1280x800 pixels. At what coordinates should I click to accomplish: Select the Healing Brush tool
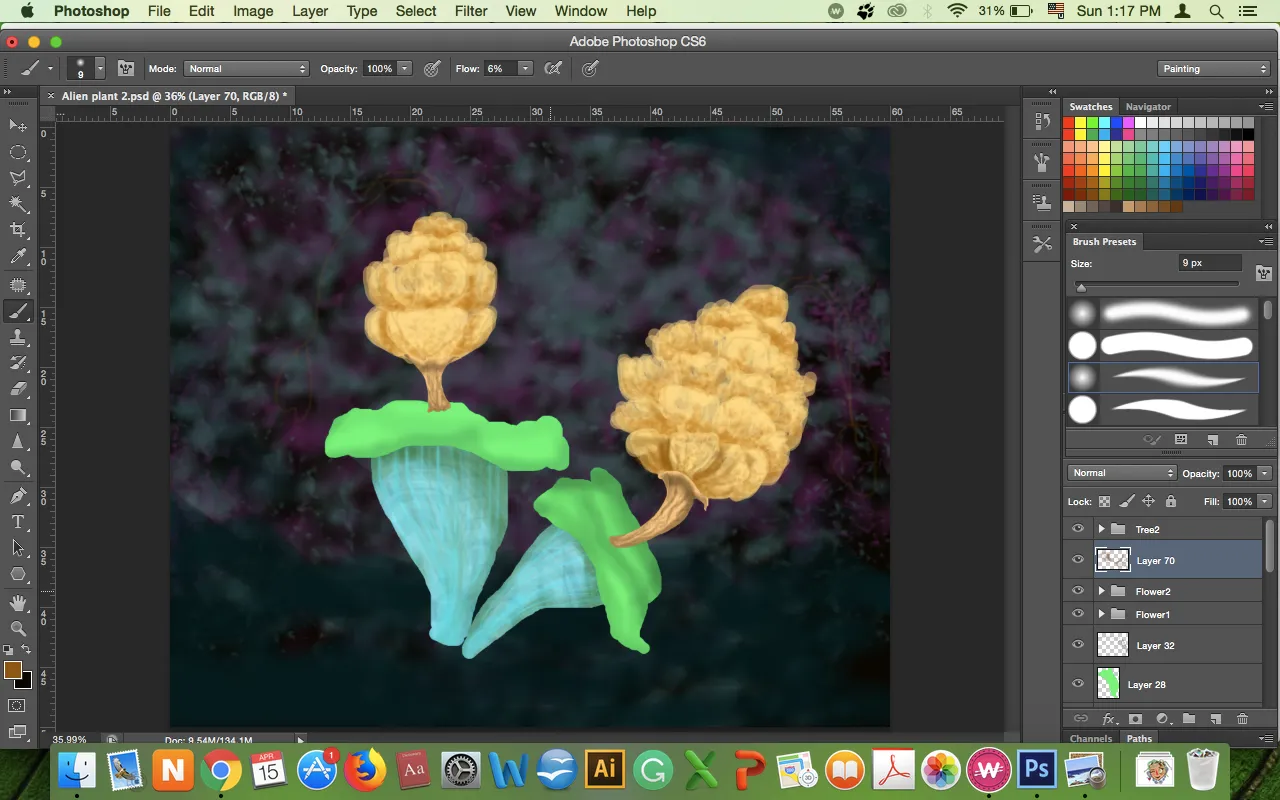(18, 285)
